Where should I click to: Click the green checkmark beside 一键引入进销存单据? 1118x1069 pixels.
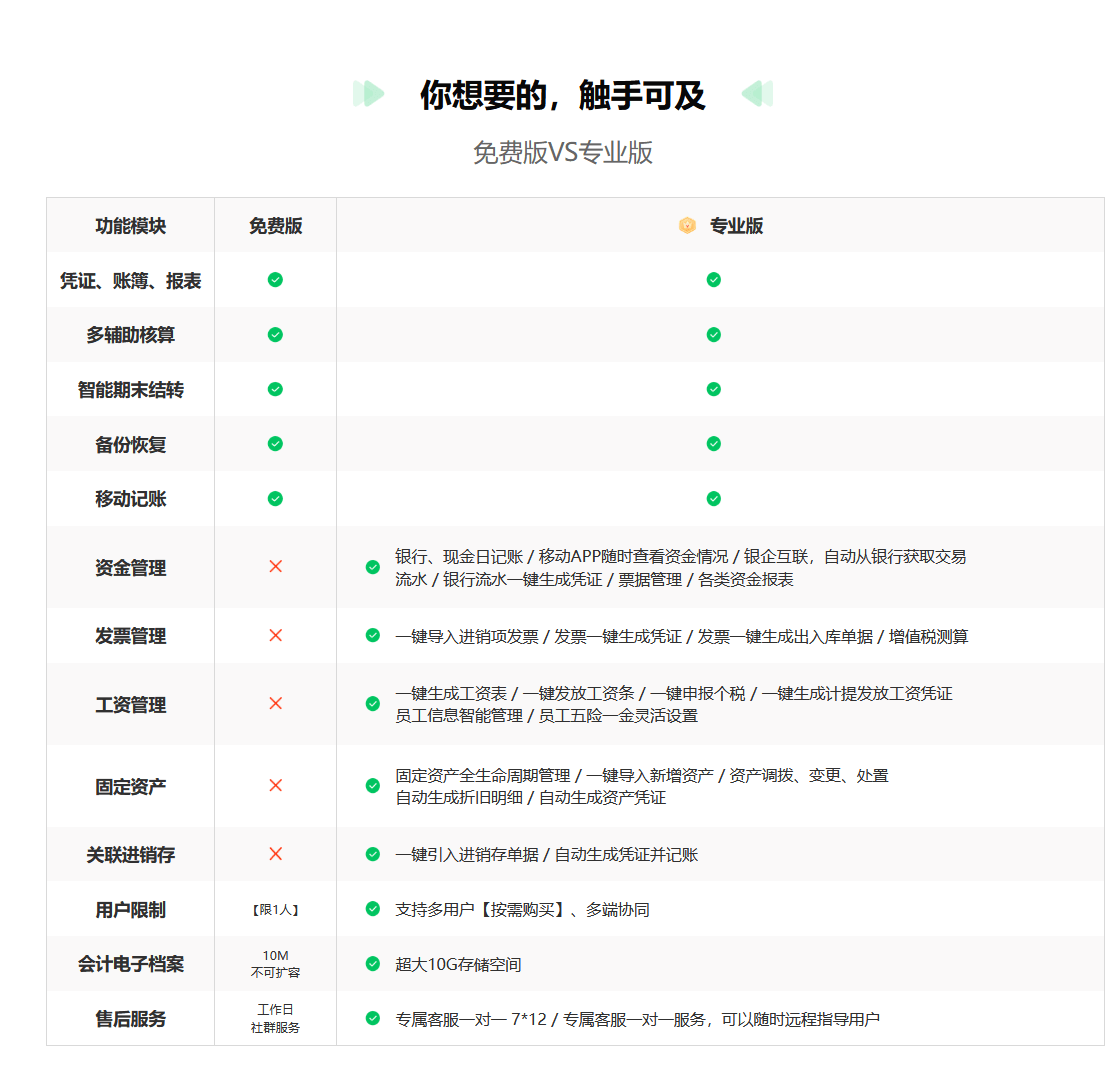click(x=370, y=854)
